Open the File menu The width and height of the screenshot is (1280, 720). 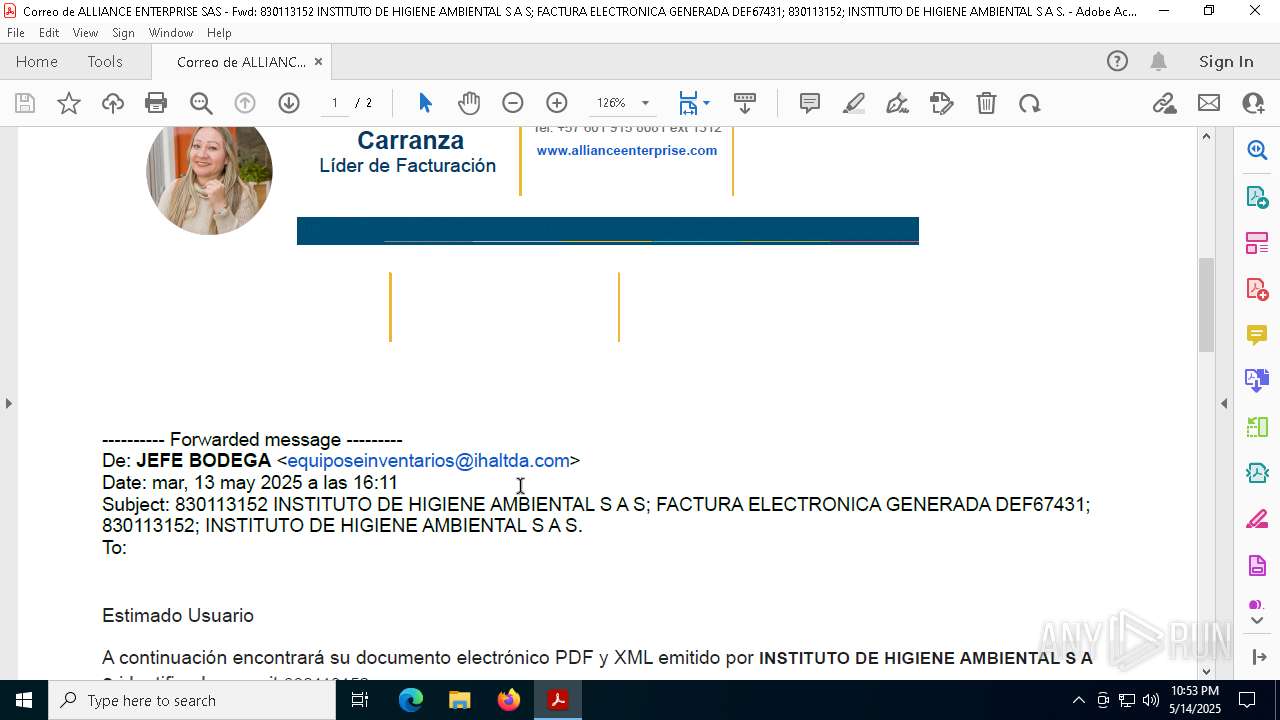click(16, 33)
